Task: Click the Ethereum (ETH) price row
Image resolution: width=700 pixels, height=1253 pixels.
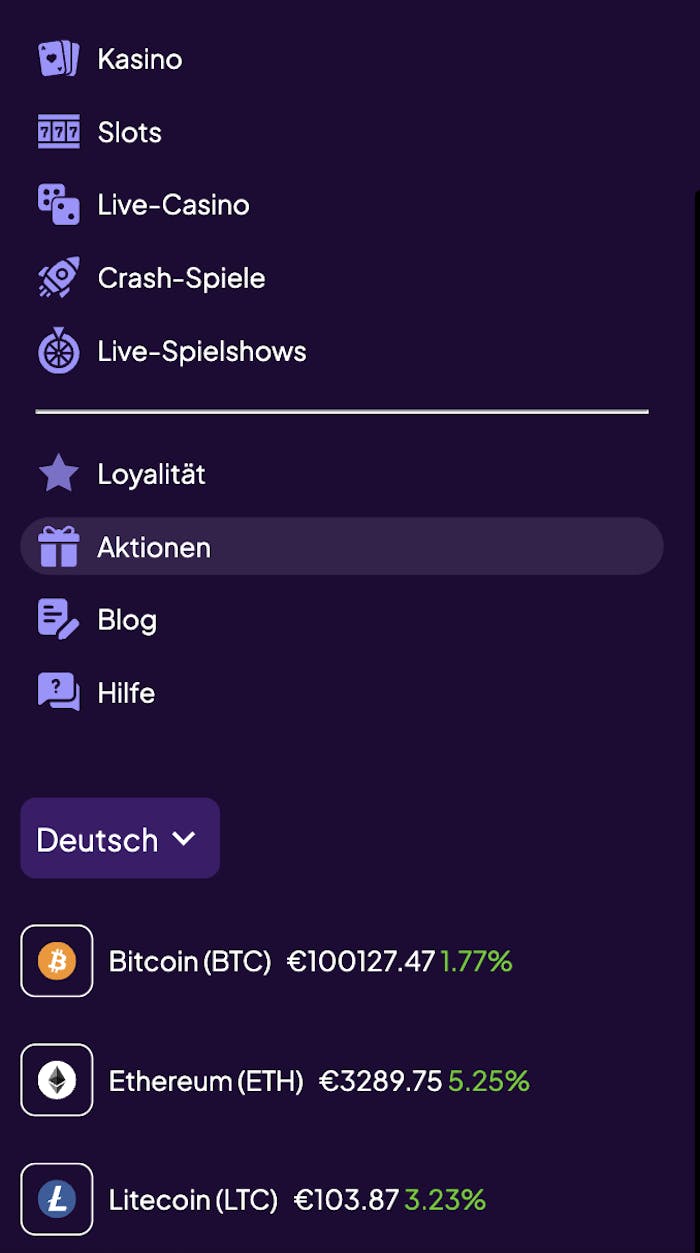Action: pyautogui.click(x=380, y=1081)
